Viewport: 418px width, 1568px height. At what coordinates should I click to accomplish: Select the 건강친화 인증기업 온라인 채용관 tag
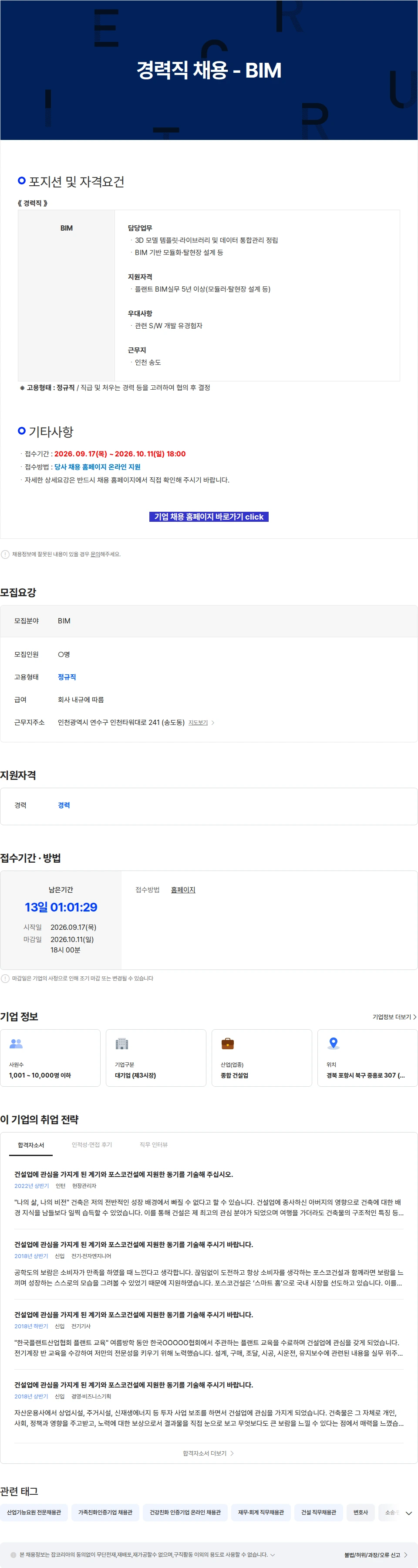(185, 1512)
